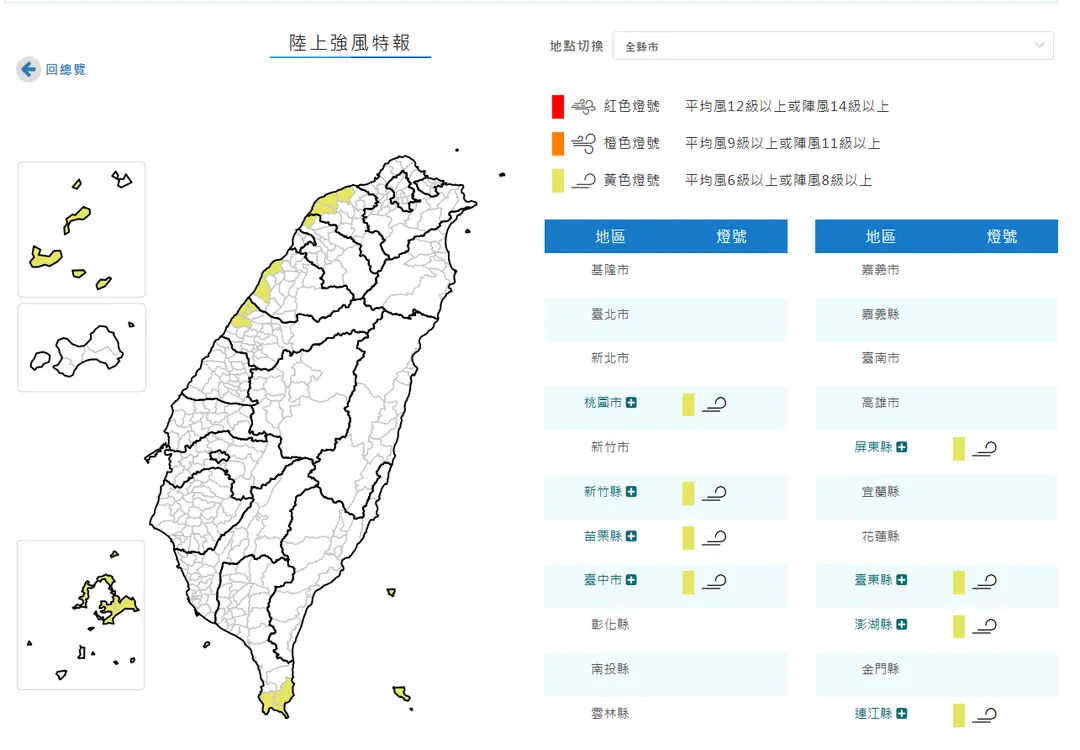Image resolution: width=1080 pixels, height=750 pixels.
Task: Click the 屏東縣 region link
Action: pos(873,447)
